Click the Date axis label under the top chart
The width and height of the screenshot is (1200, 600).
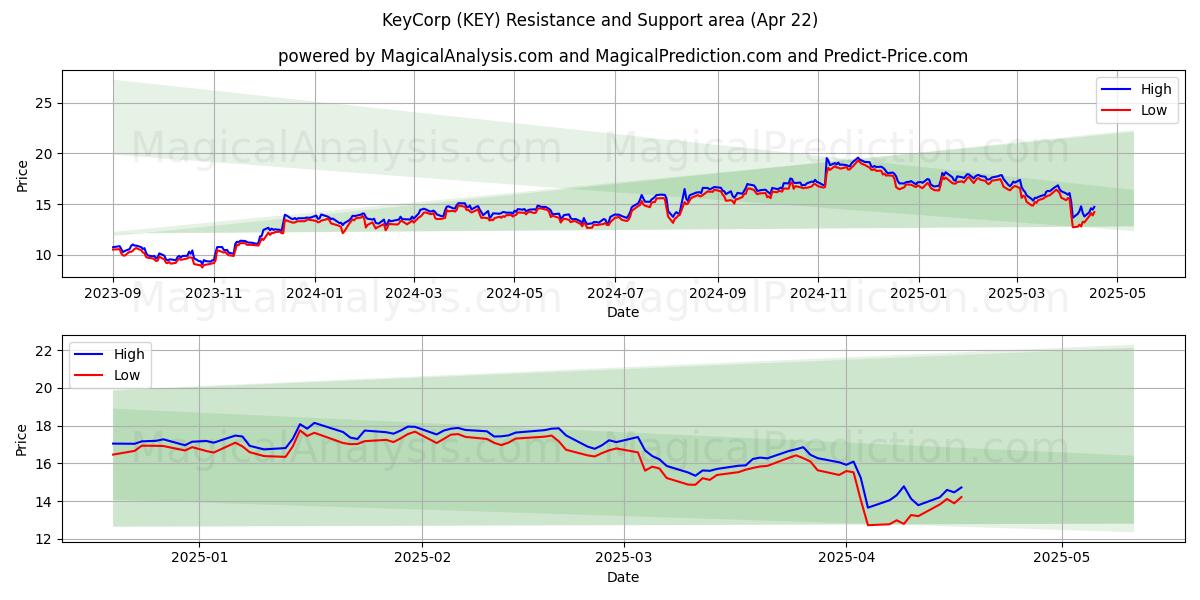coord(623,313)
